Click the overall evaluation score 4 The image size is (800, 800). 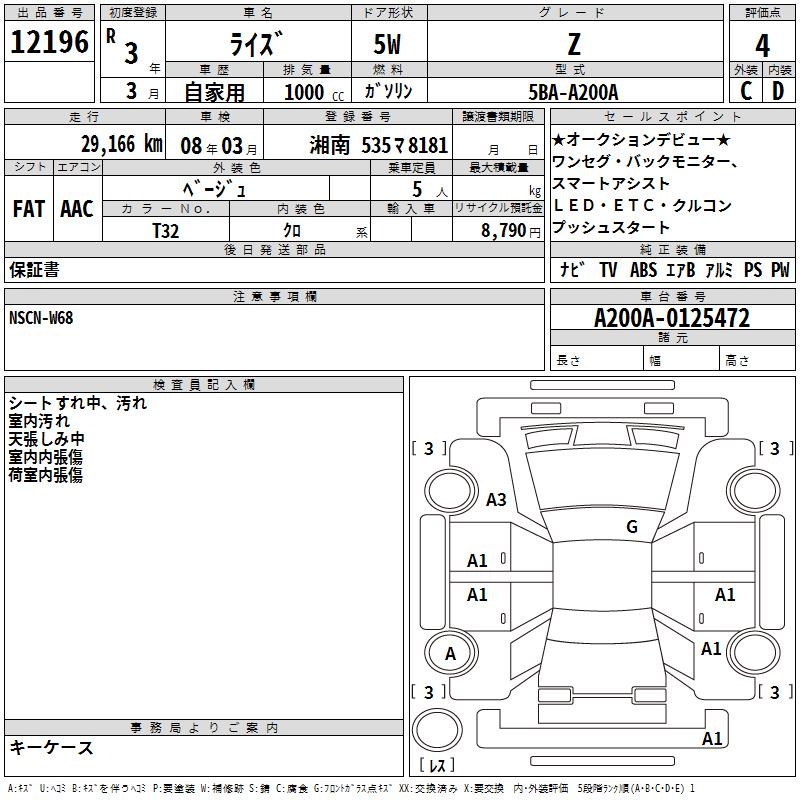[x=762, y=46]
